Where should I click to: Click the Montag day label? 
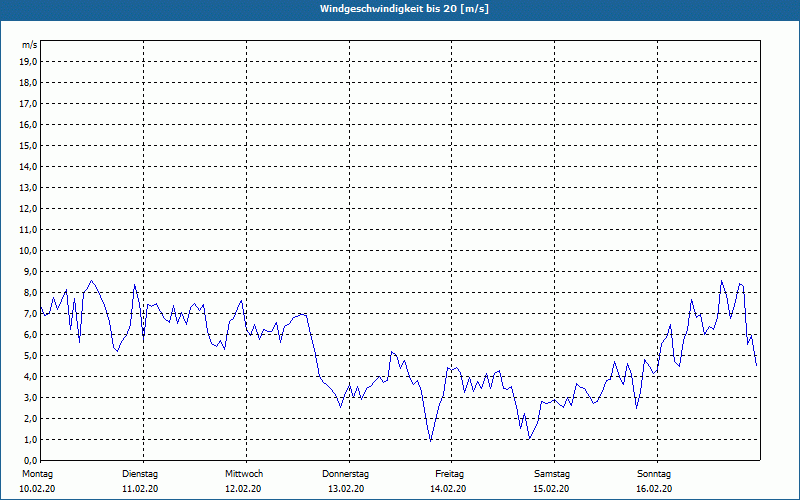(37, 474)
